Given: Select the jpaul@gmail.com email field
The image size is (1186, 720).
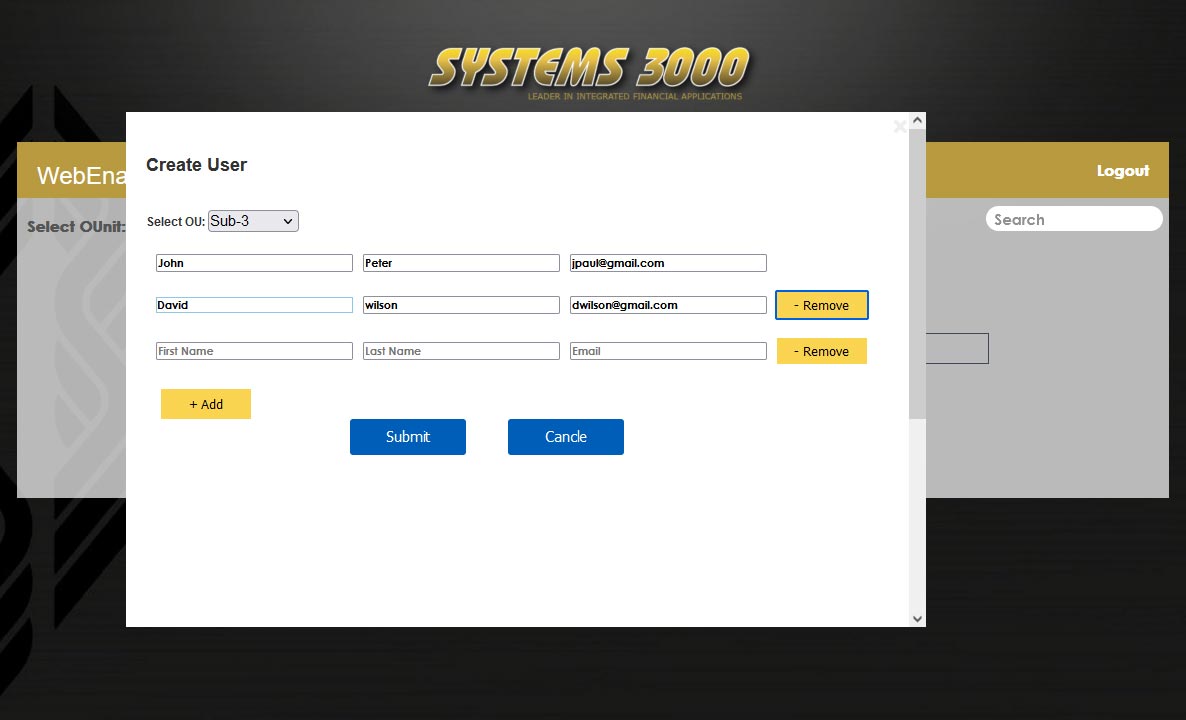Looking at the screenshot, I should [668, 263].
